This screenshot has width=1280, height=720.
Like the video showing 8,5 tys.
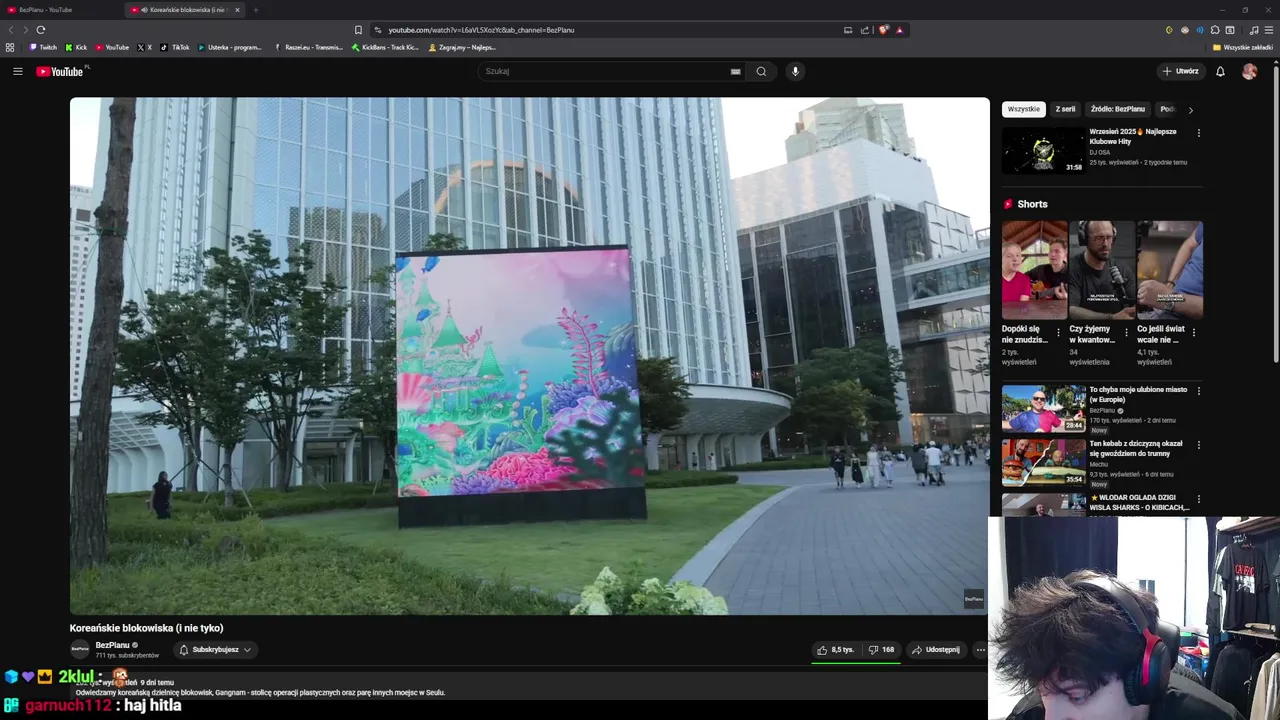(836, 649)
